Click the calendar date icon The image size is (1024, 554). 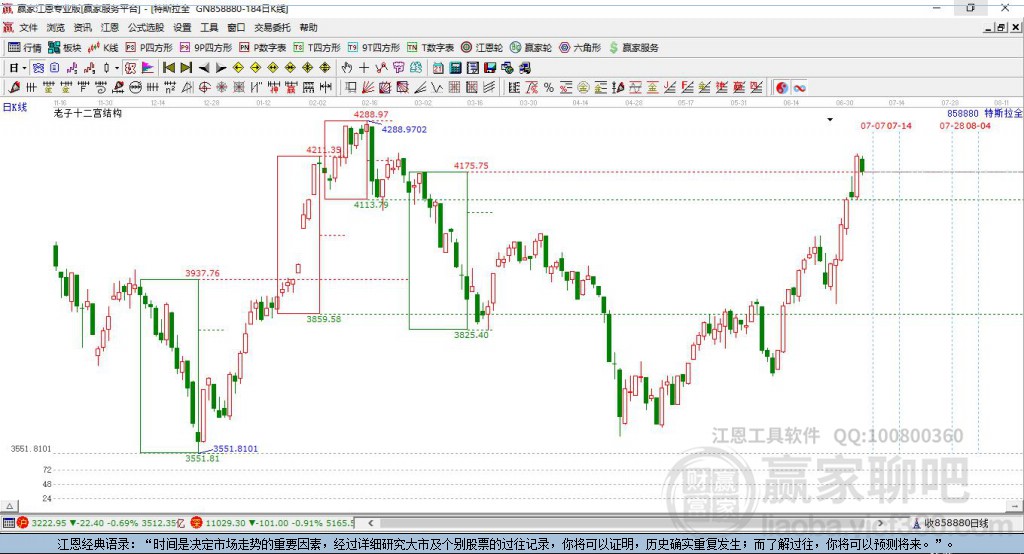(x=438, y=68)
